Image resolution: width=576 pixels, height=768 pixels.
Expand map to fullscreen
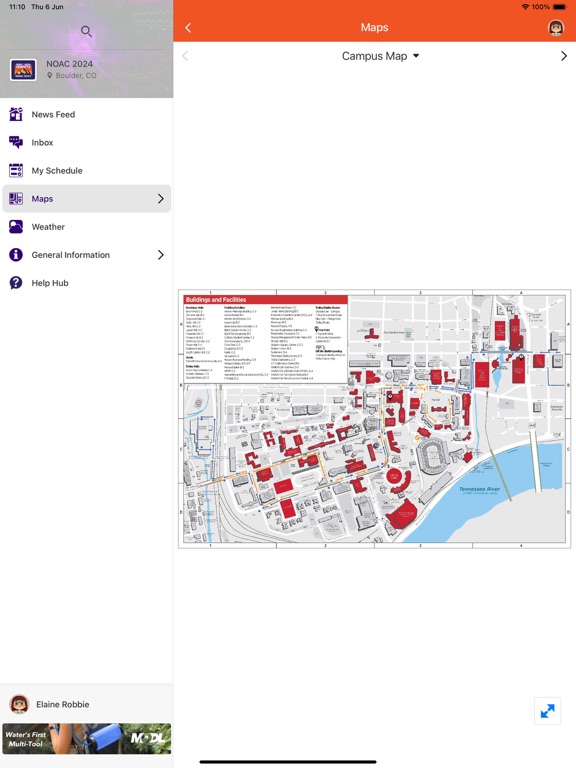click(x=547, y=711)
